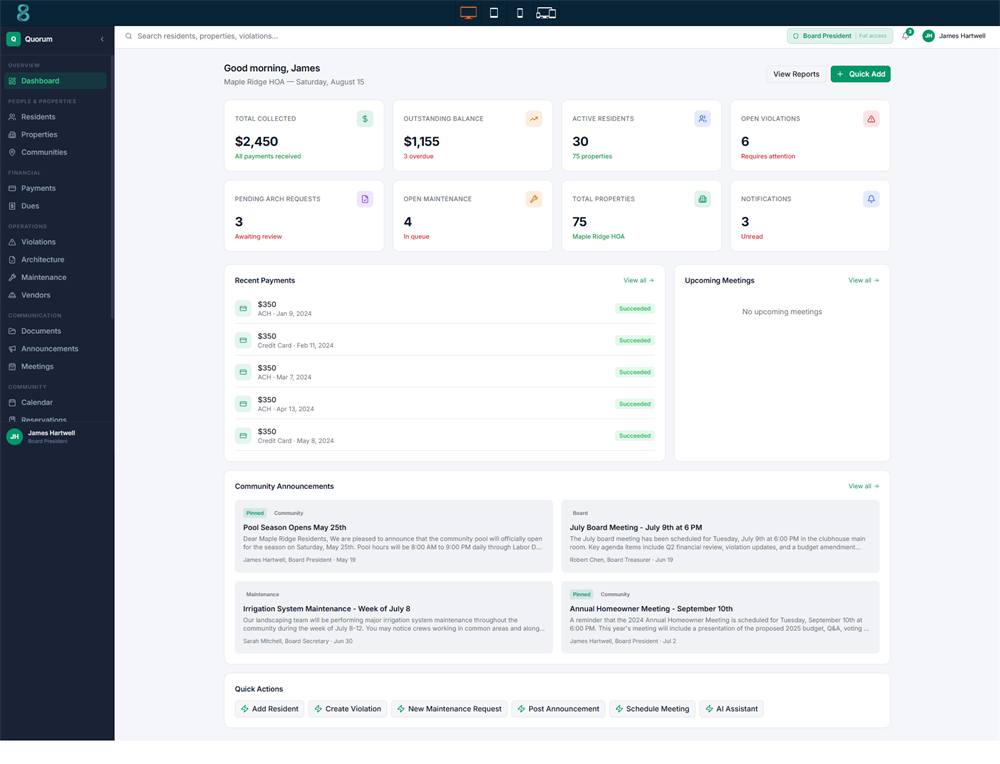The height and width of the screenshot is (764, 1000).
Task: Switch to tablet preview icon
Action: point(494,13)
